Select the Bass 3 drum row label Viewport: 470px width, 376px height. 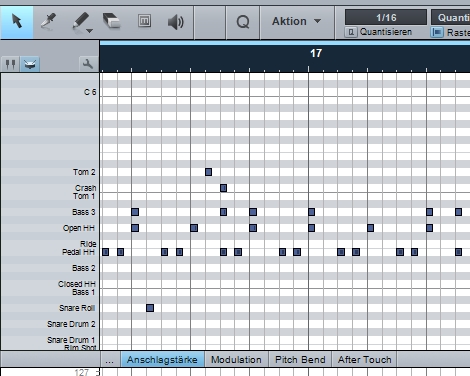pos(84,212)
